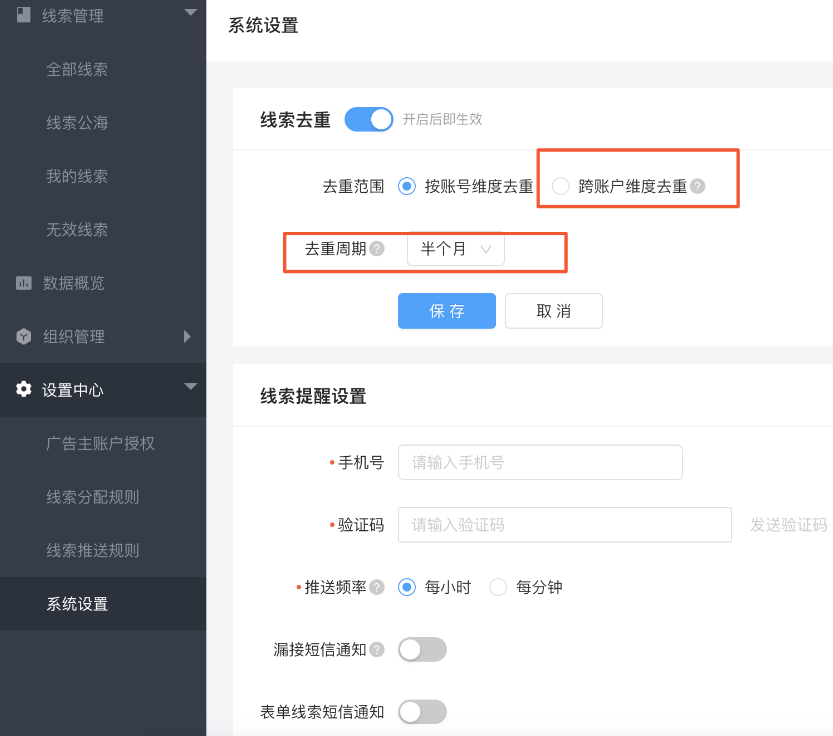Click the 设置中心 gear icon
Image resolution: width=833 pixels, height=736 pixels.
click(23, 390)
